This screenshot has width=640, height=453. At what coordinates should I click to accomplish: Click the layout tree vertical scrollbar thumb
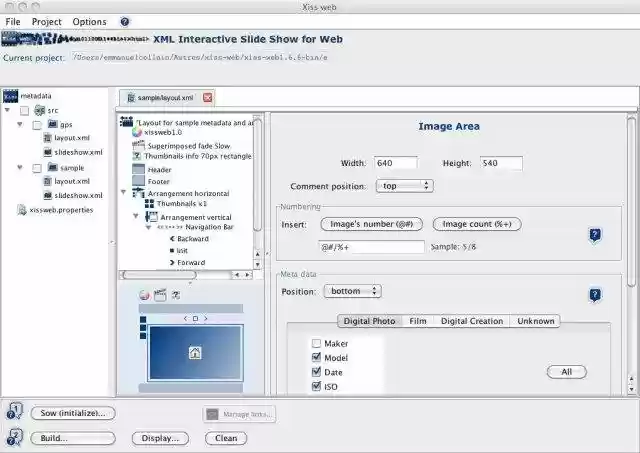pos(257,175)
